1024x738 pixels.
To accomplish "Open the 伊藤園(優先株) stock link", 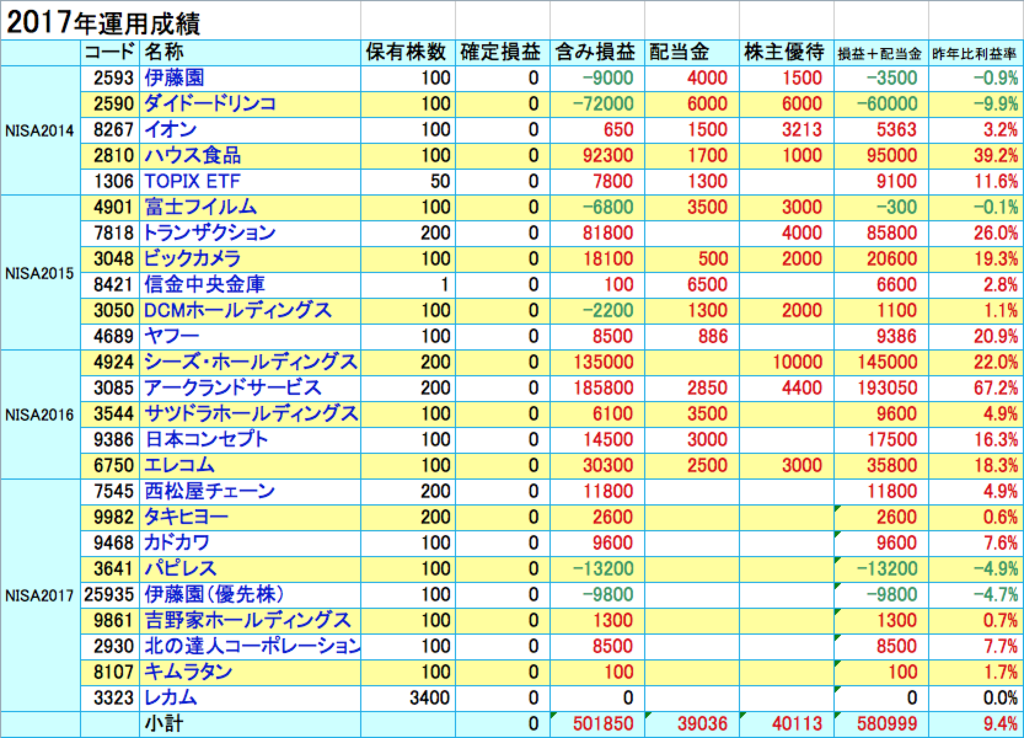I will point(214,594).
